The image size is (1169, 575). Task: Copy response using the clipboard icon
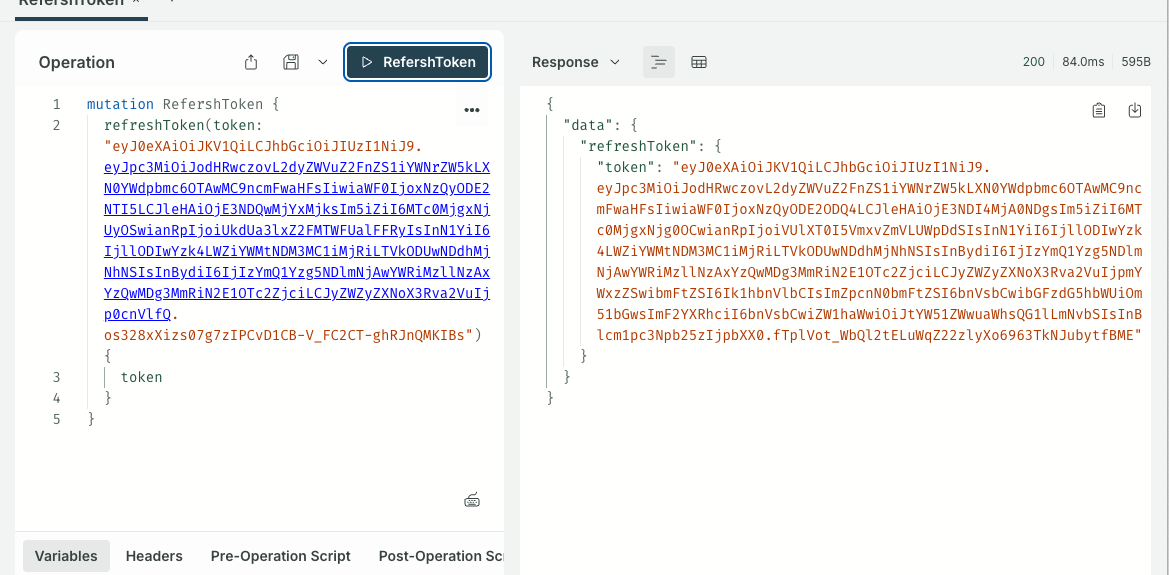click(x=1098, y=110)
